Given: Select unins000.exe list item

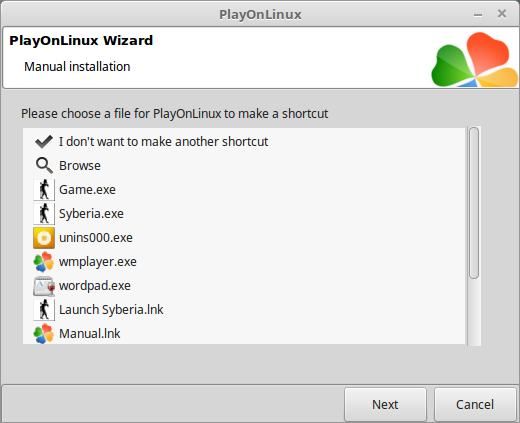Looking at the screenshot, I should (96, 238).
